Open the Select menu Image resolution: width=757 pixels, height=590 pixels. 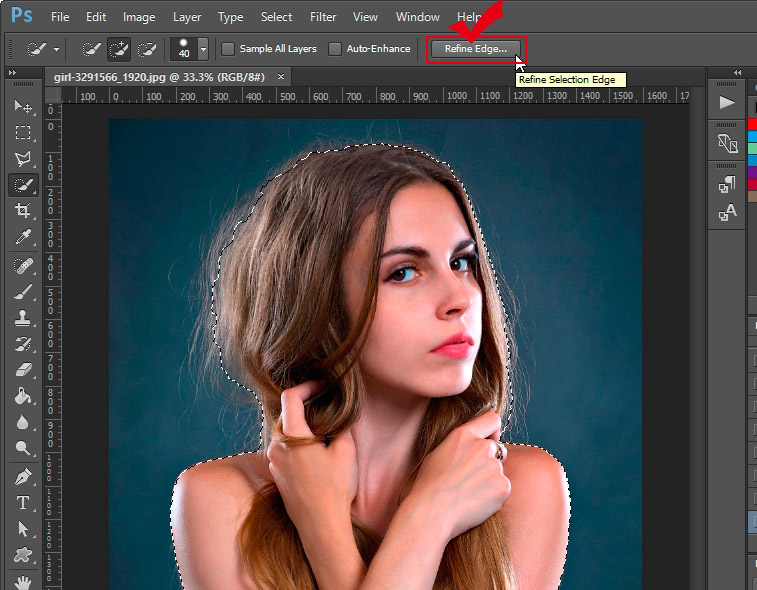(276, 17)
